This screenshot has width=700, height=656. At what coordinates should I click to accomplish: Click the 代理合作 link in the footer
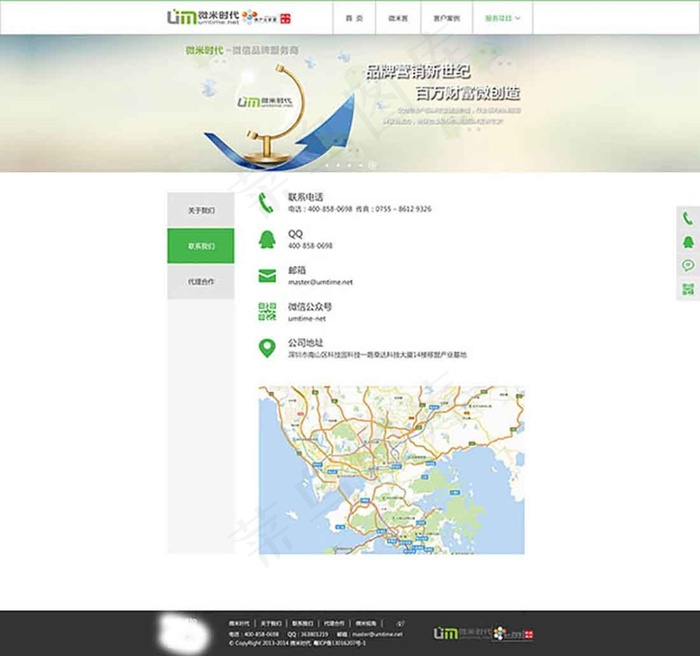click(x=334, y=623)
